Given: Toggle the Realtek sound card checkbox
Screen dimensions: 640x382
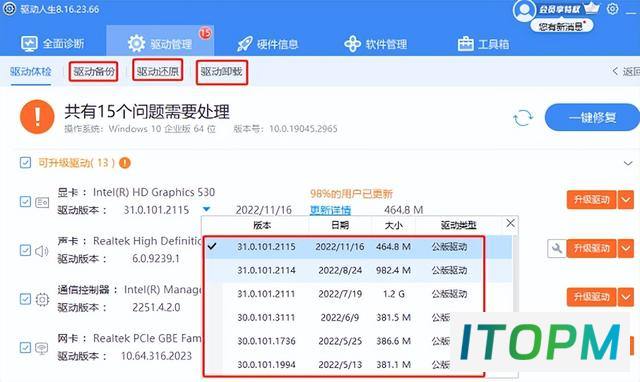Looking at the screenshot, I should [x=25, y=250].
